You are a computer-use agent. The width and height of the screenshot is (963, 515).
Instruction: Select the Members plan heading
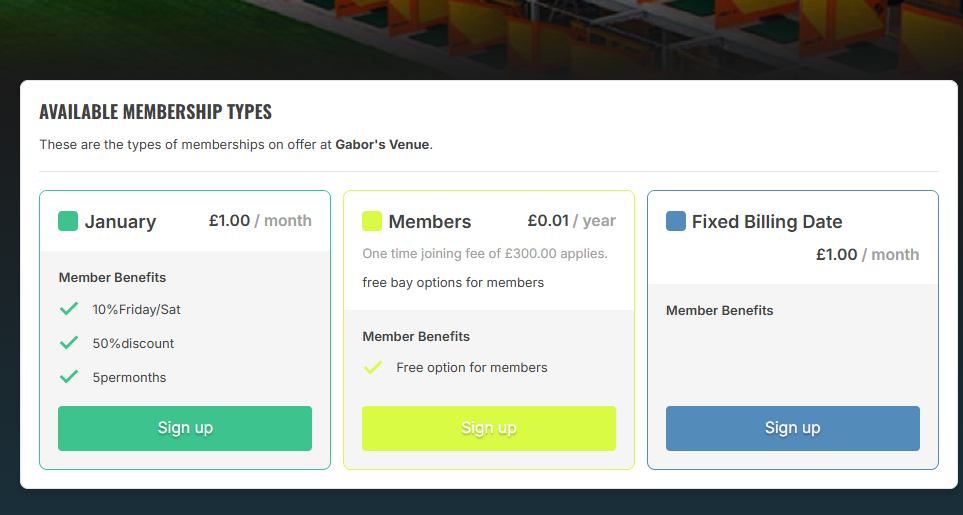[430, 222]
